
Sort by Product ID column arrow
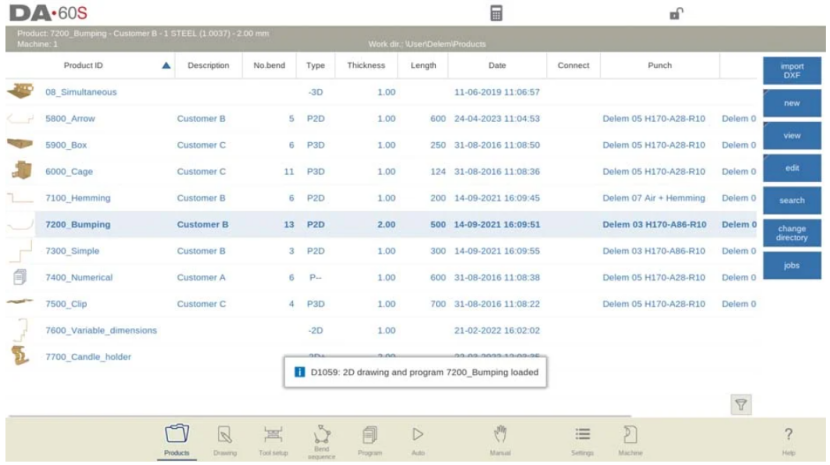point(166,66)
